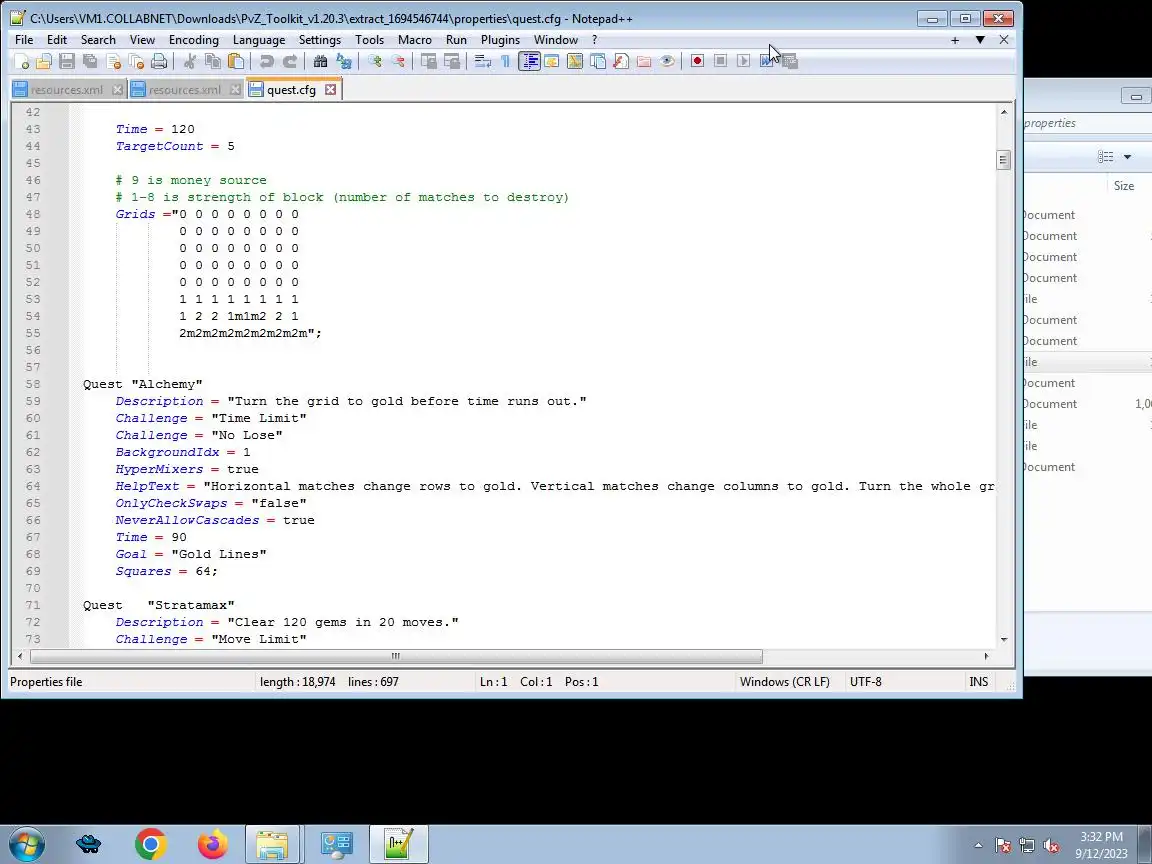
Task: Open Chrome from the taskbar
Action: click(x=151, y=844)
